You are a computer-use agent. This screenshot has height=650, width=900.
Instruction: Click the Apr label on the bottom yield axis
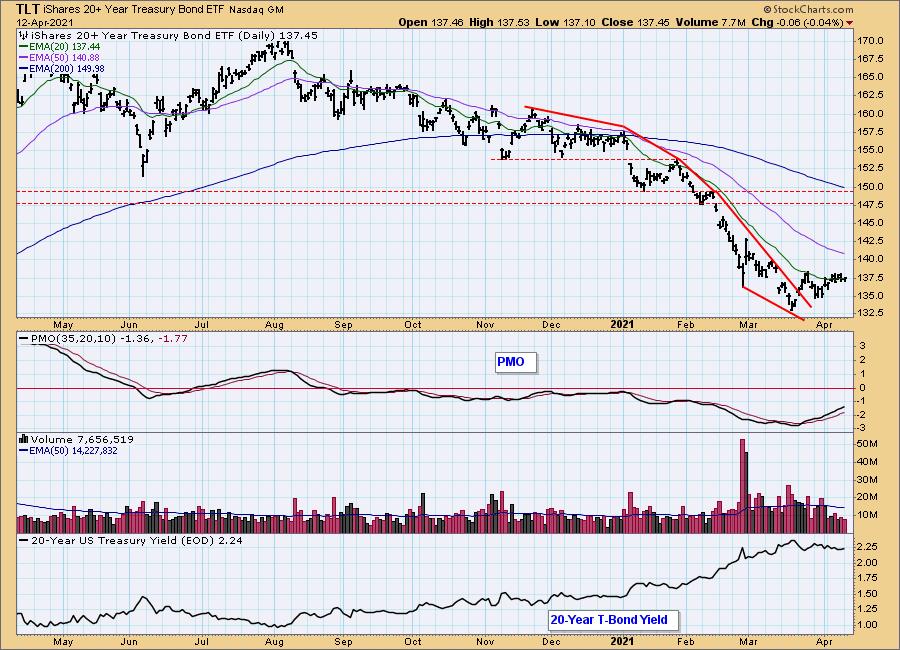point(824,641)
